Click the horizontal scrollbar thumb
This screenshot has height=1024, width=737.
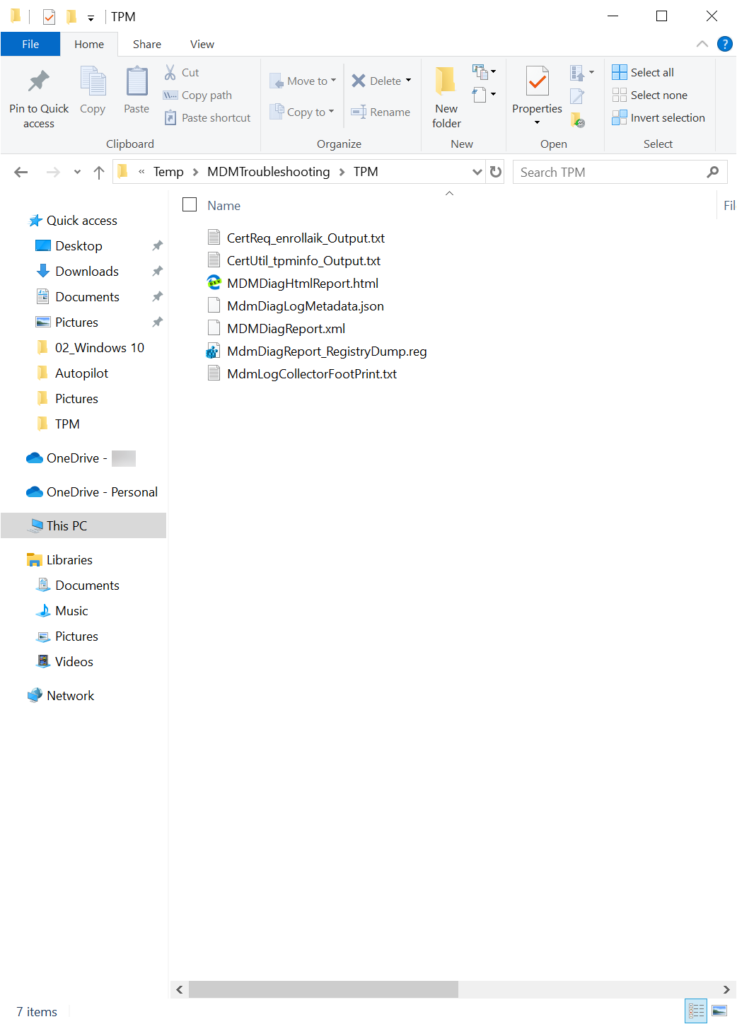click(x=323, y=989)
